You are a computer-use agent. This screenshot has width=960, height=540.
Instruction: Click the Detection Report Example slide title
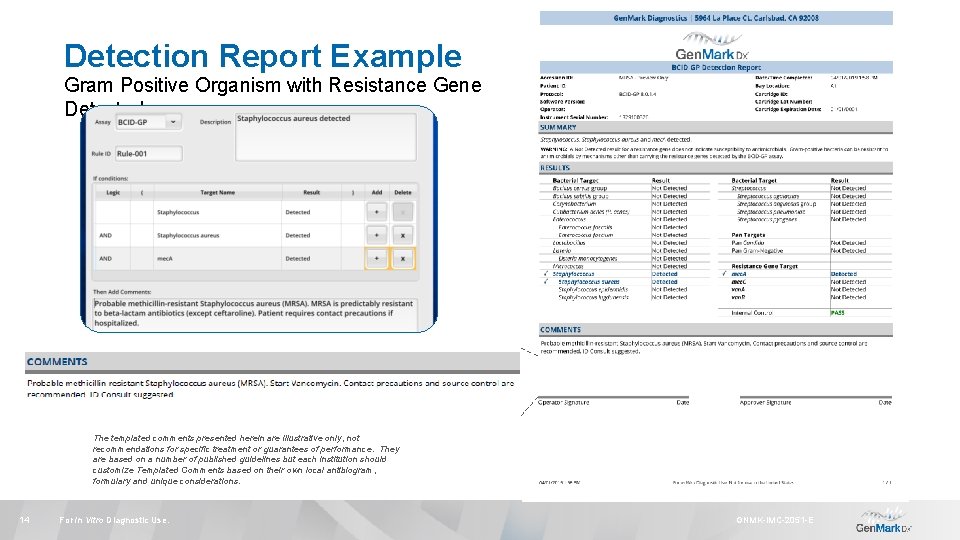coord(263,56)
